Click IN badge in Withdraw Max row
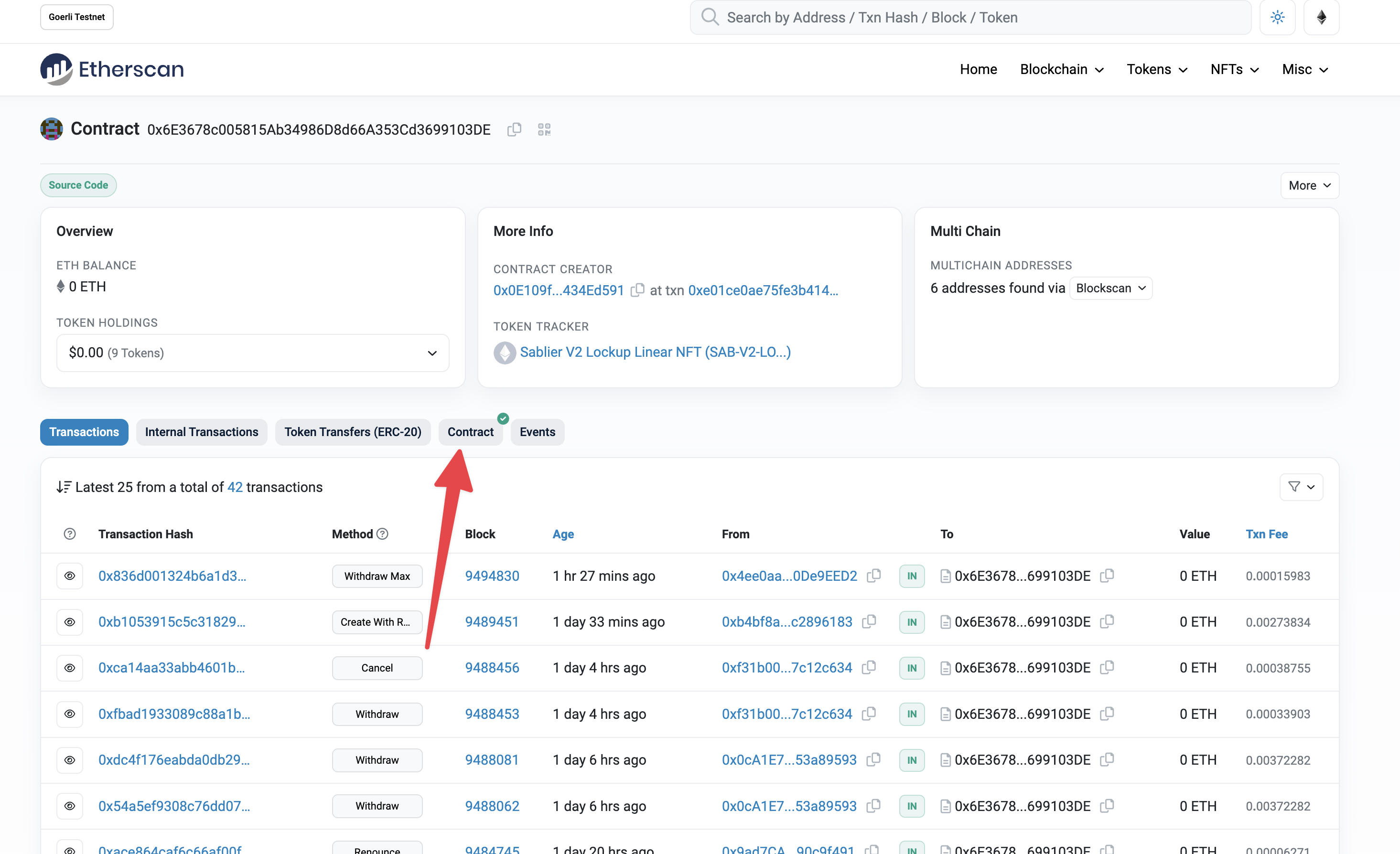 coord(912,576)
